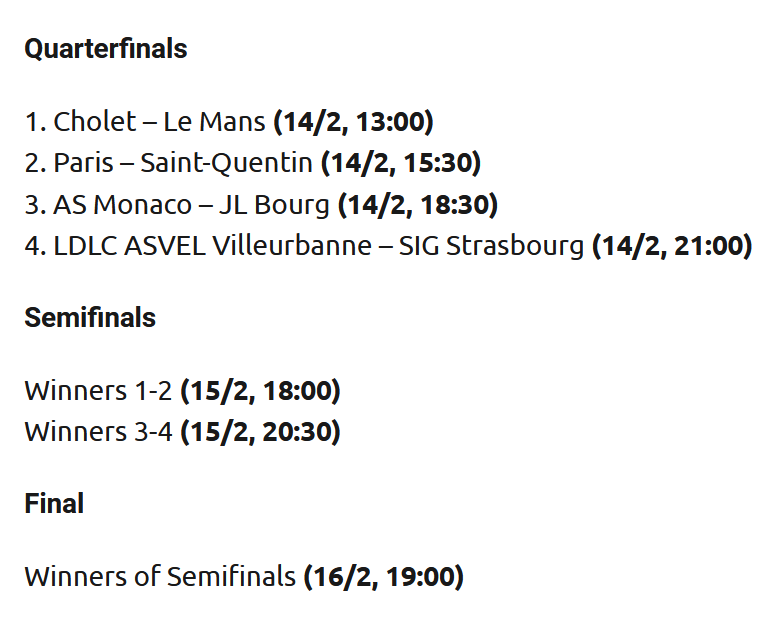Screen dimensions: 778x622
Task: Click the SIG Strasbourg team name
Action: [x=491, y=246]
